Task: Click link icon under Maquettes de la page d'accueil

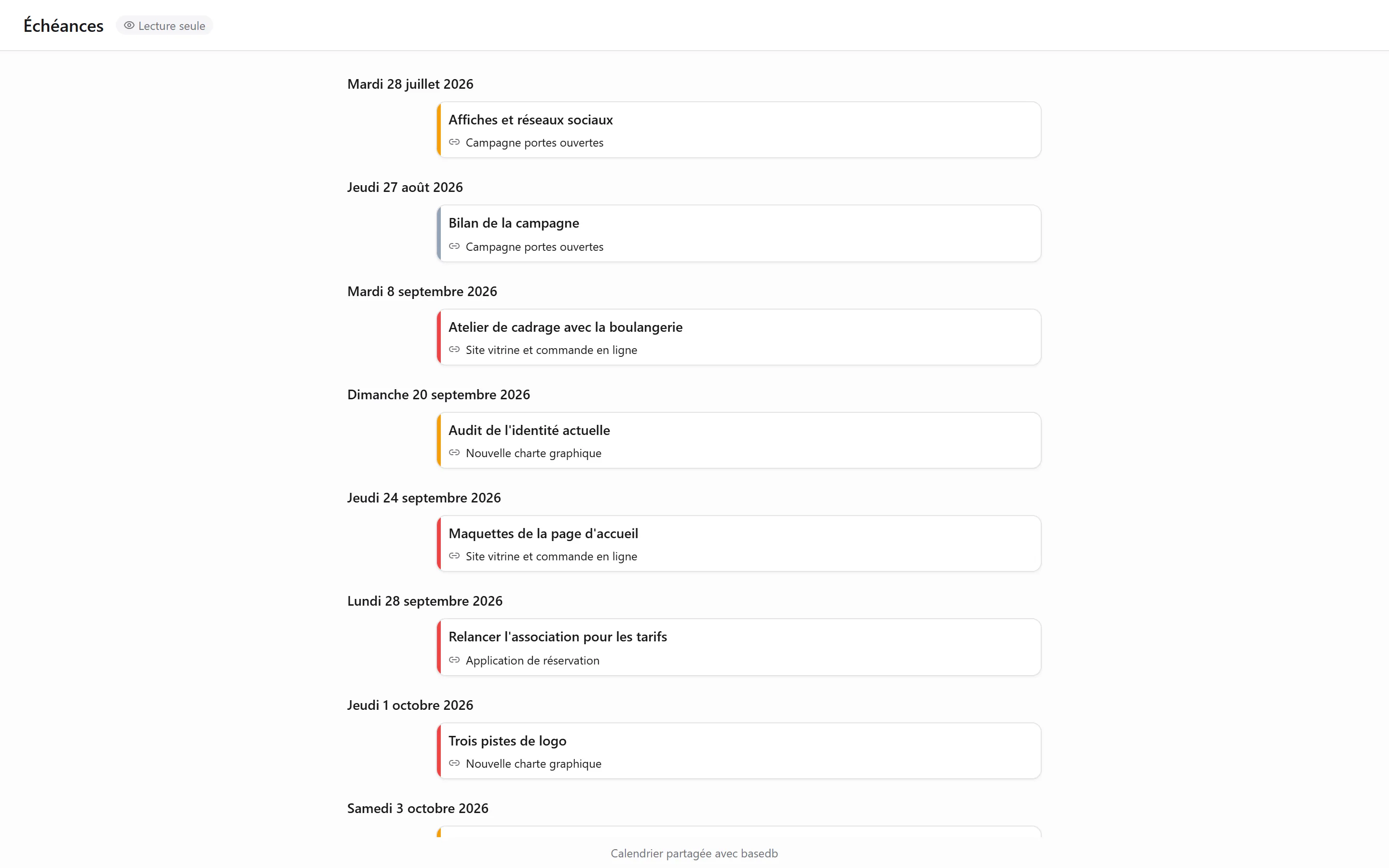Action: 454,556
